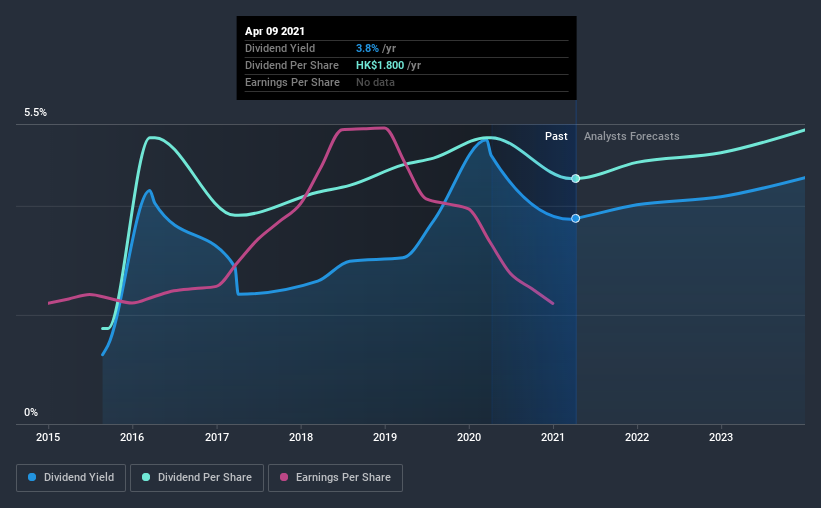Image resolution: width=821 pixels, height=508 pixels.
Task: Click the 2021 x-axis label
Action: pyautogui.click(x=553, y=437)
